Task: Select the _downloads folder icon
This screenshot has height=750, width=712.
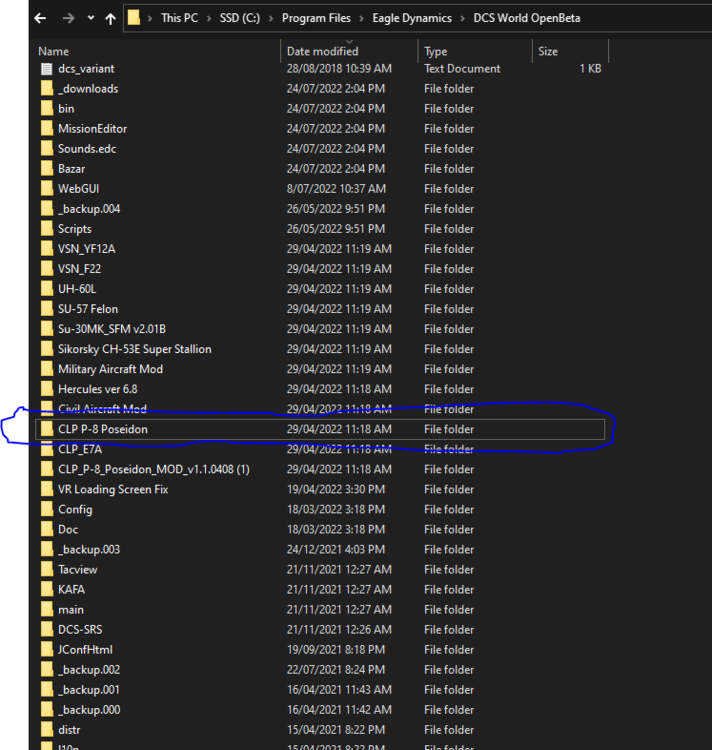Action: click(46, 88)
